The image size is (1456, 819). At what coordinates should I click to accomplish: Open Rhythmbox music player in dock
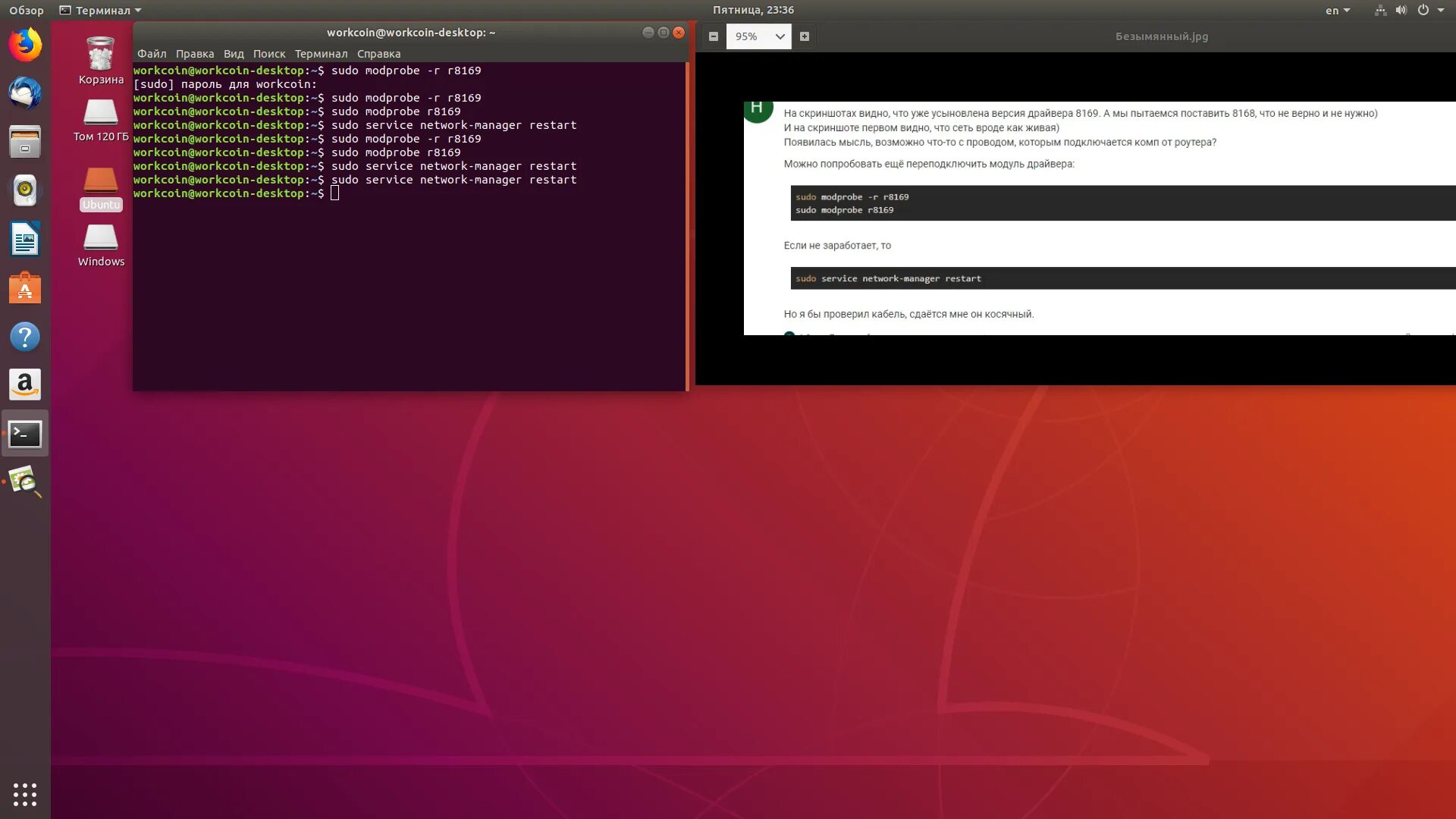click(x=25, y=190)
